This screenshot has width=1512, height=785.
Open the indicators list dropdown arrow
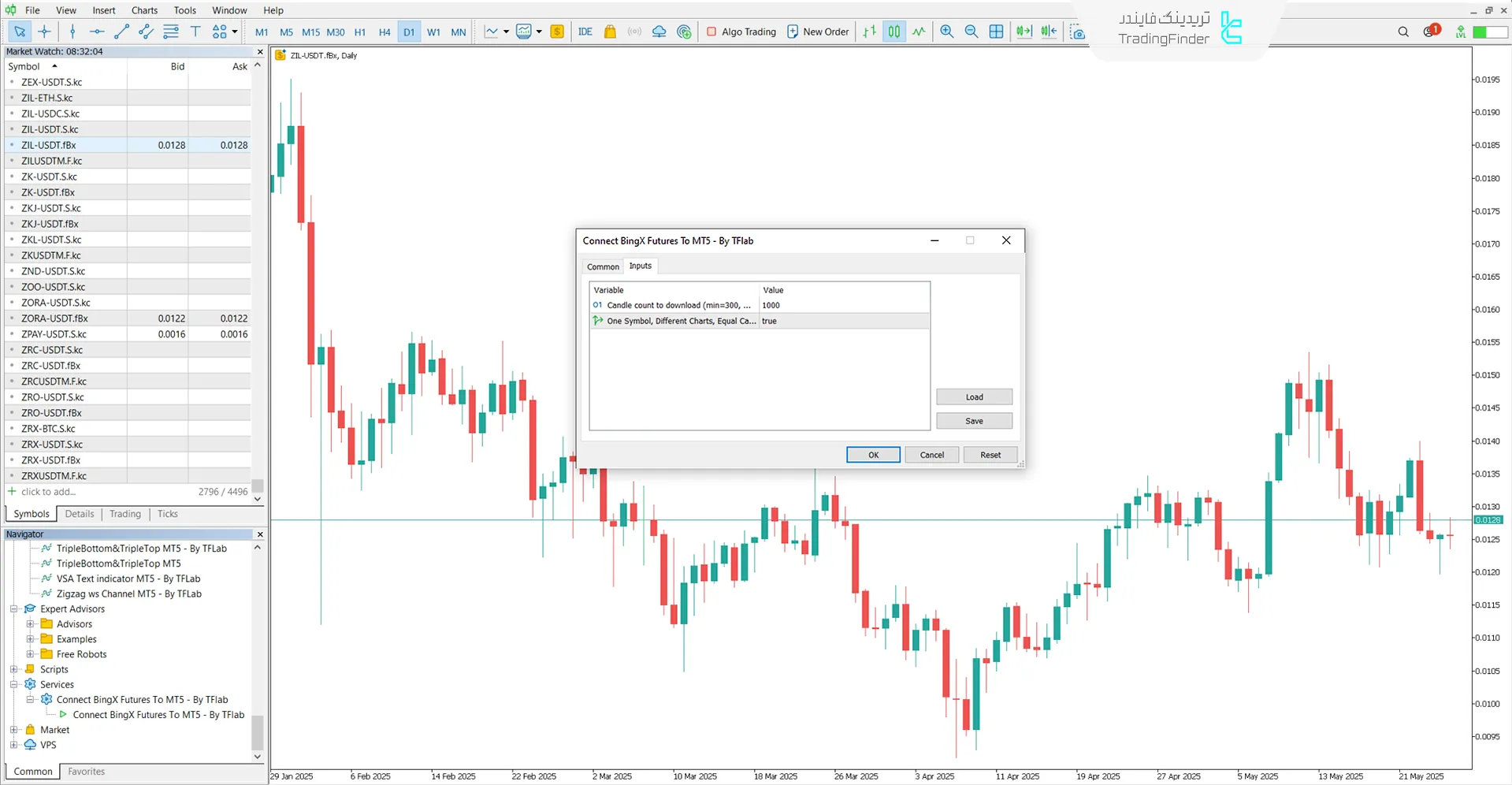click(539, 32)
